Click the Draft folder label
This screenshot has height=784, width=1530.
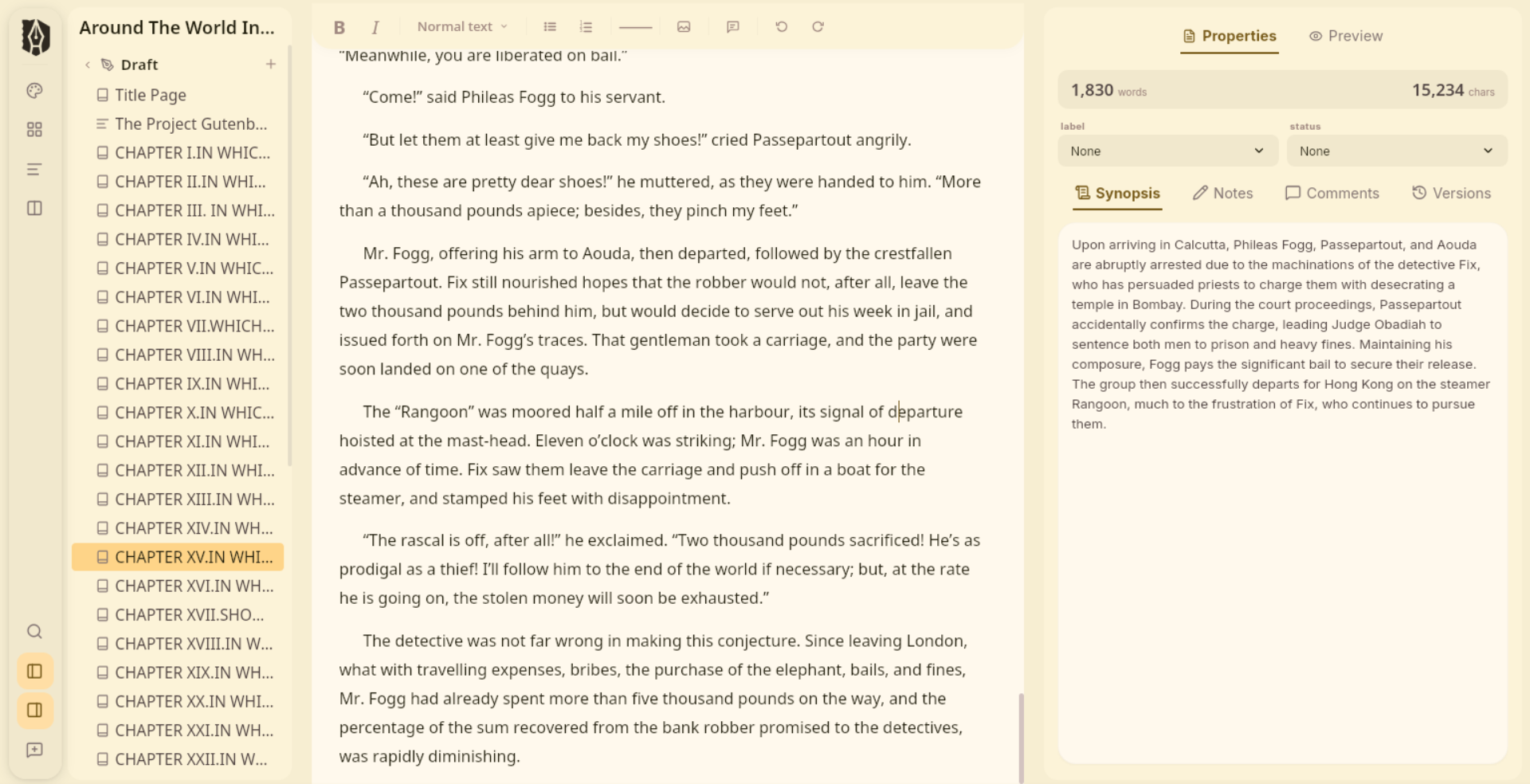point(139,65)
